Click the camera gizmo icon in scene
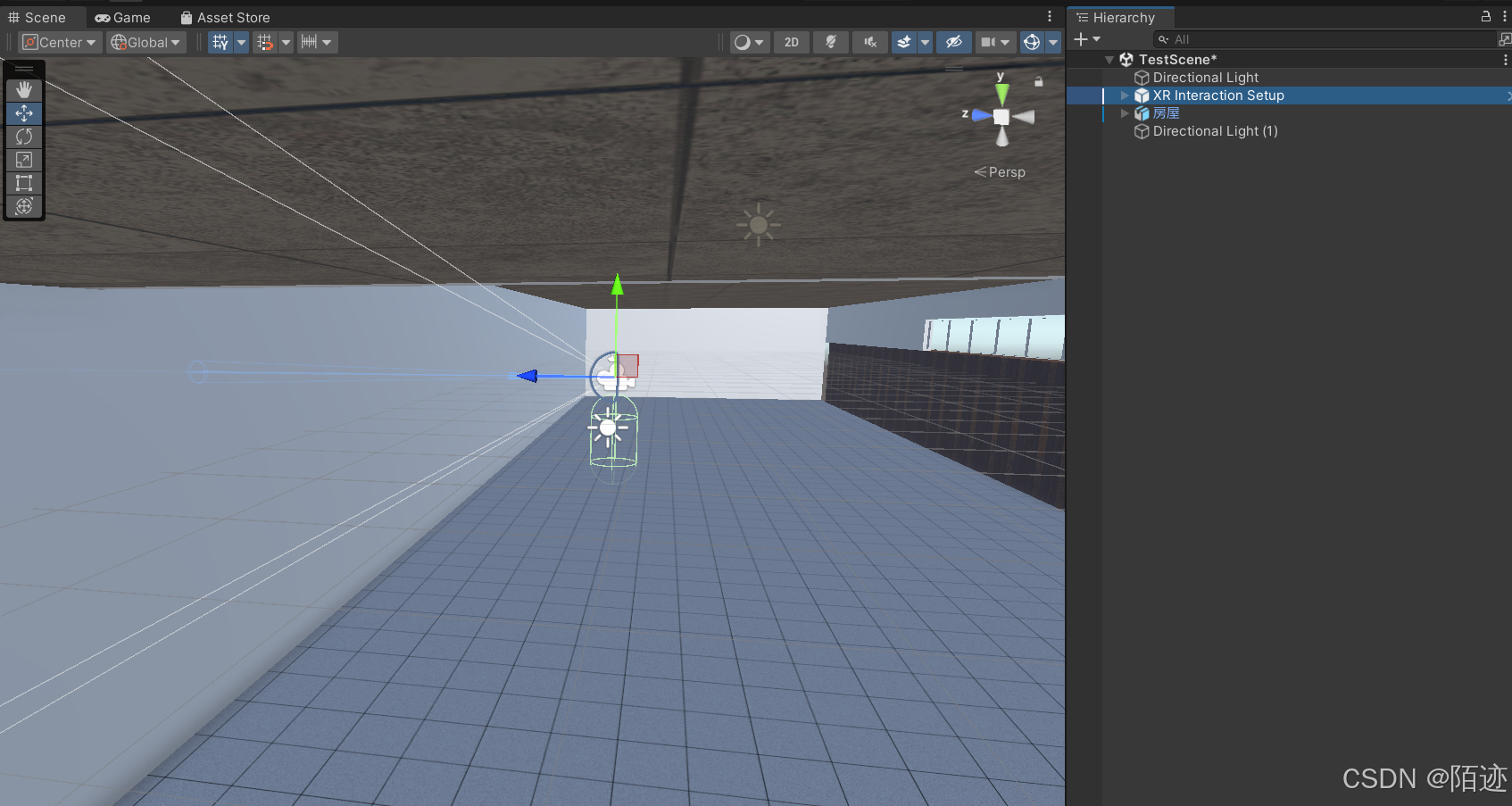The height and width of the screenshot is (806, 1512). pos(614,375)
